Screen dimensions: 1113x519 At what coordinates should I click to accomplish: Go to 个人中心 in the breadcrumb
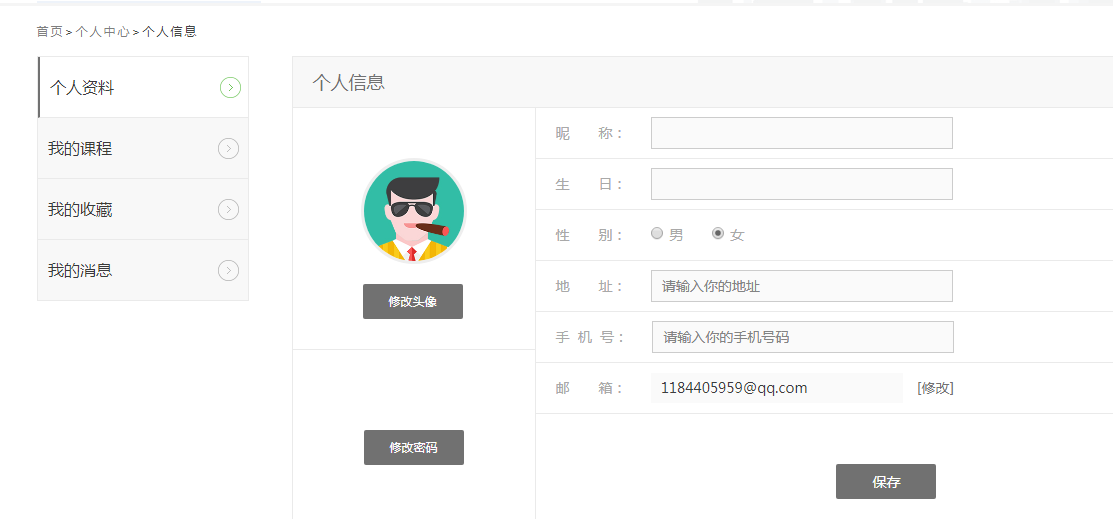[102, 31]
